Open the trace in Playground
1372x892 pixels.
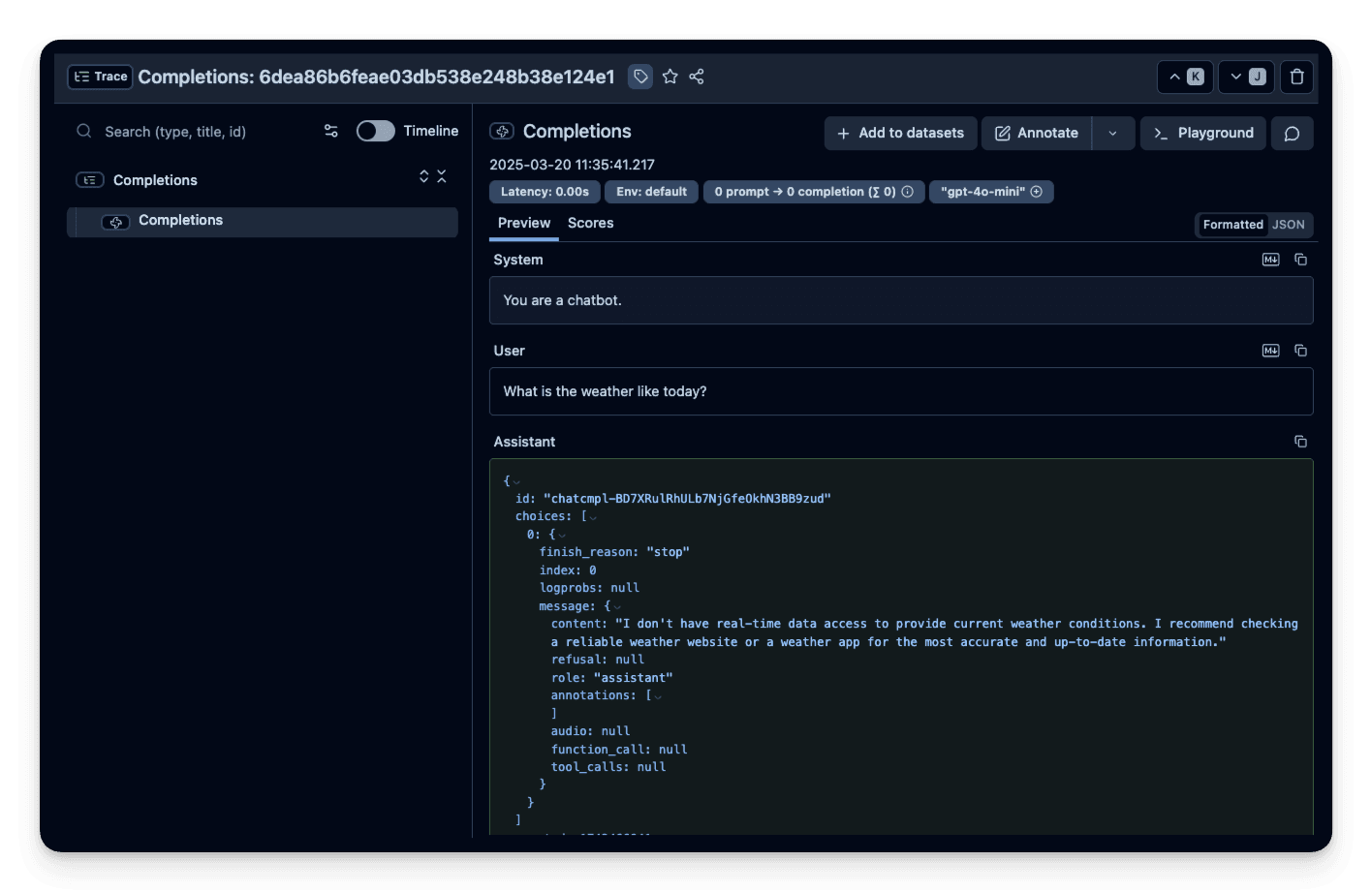(1202, 133)
